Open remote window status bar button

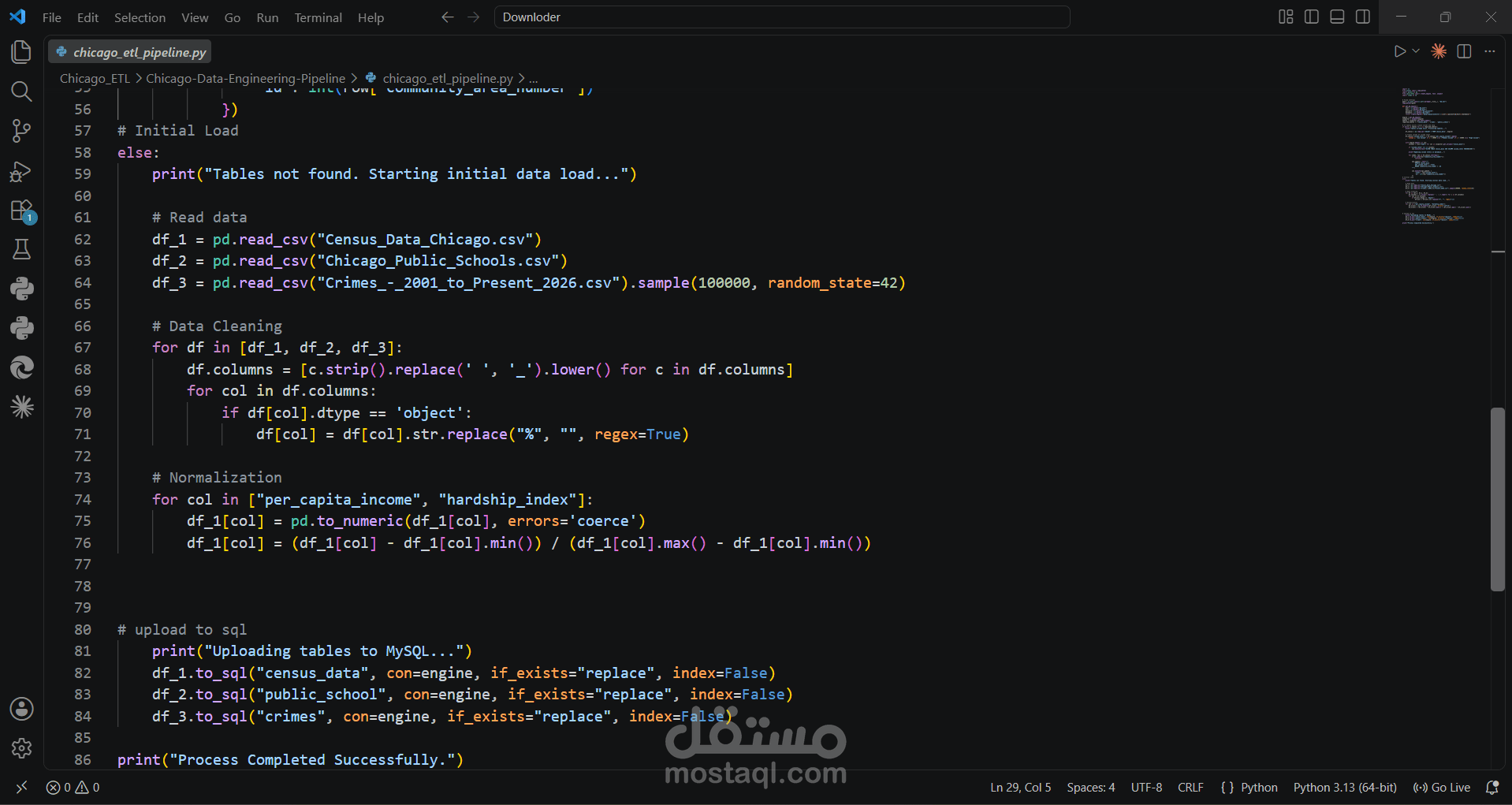point(21,787)
